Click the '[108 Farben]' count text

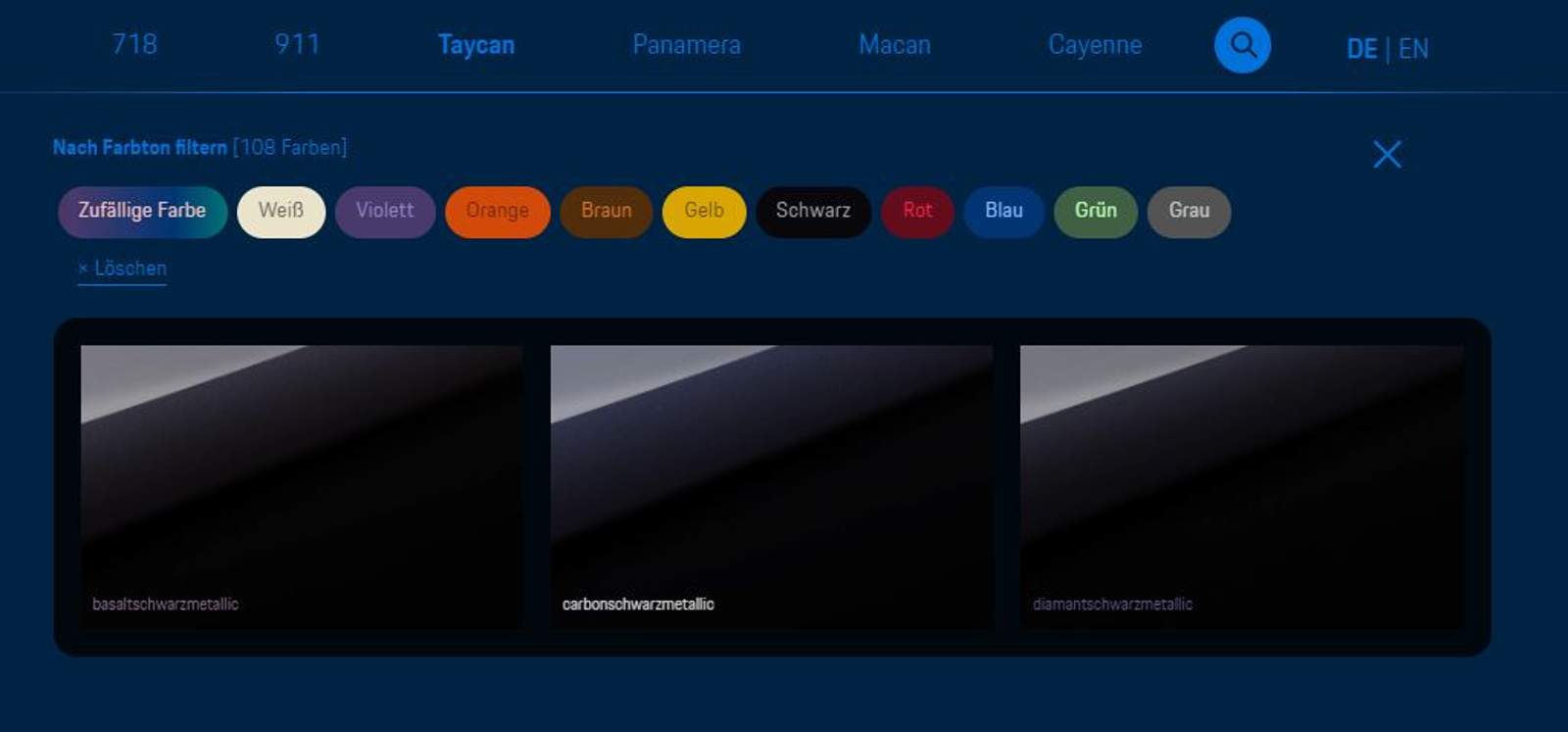(x=290, y=147)
